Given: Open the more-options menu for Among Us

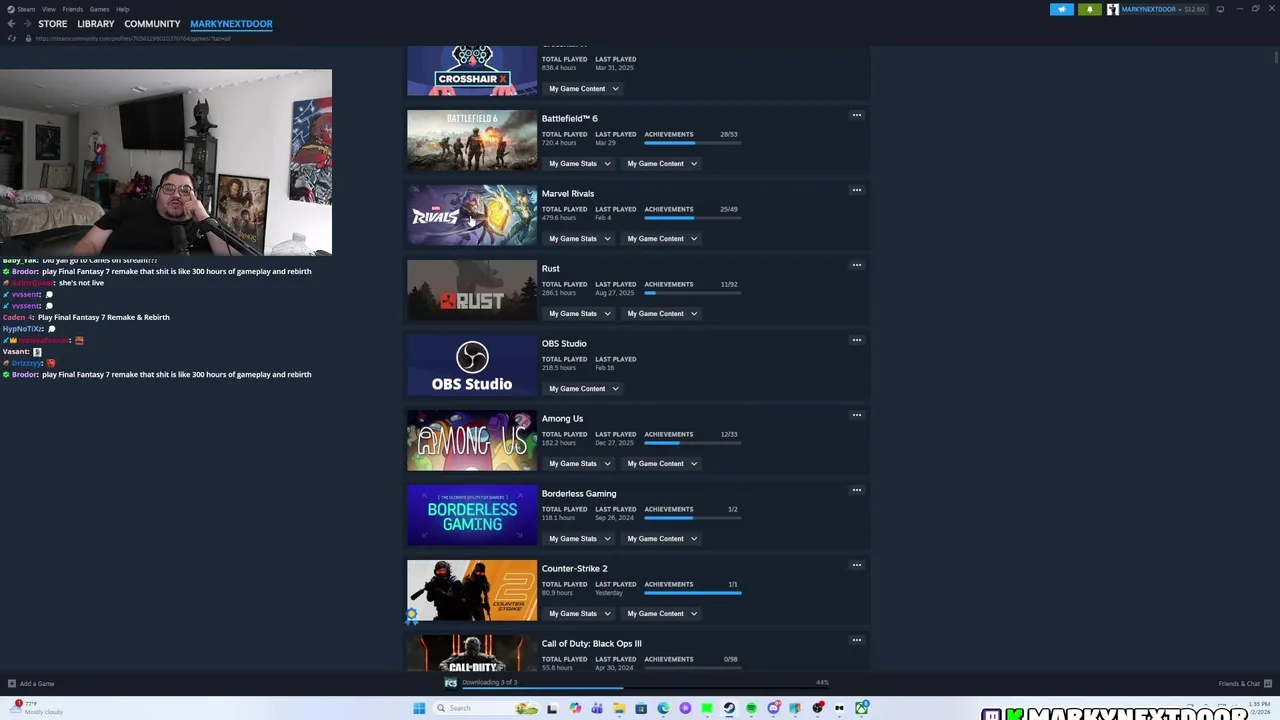Looking at the screenshot, I should click(856, 415).
